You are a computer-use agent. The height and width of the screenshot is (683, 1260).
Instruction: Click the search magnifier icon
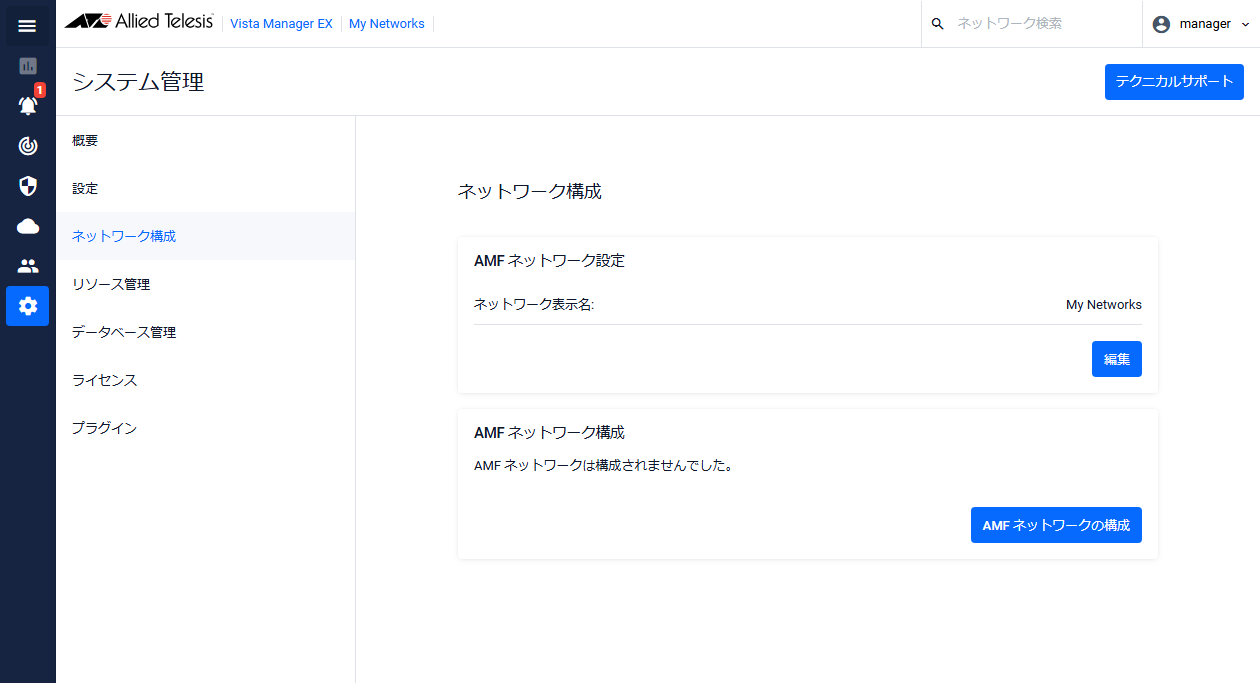937,24
